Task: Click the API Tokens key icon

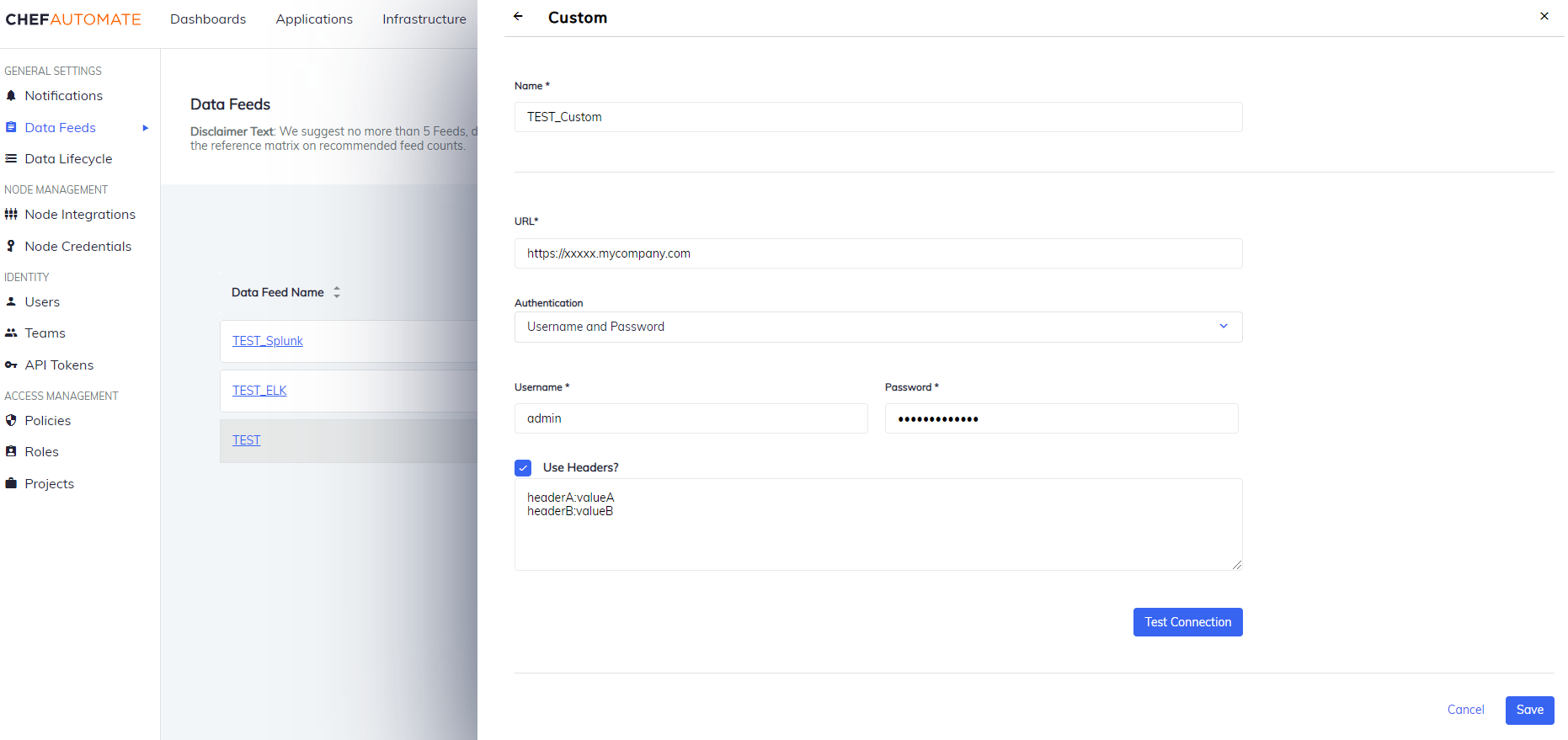Action: [x=11, y=365]
